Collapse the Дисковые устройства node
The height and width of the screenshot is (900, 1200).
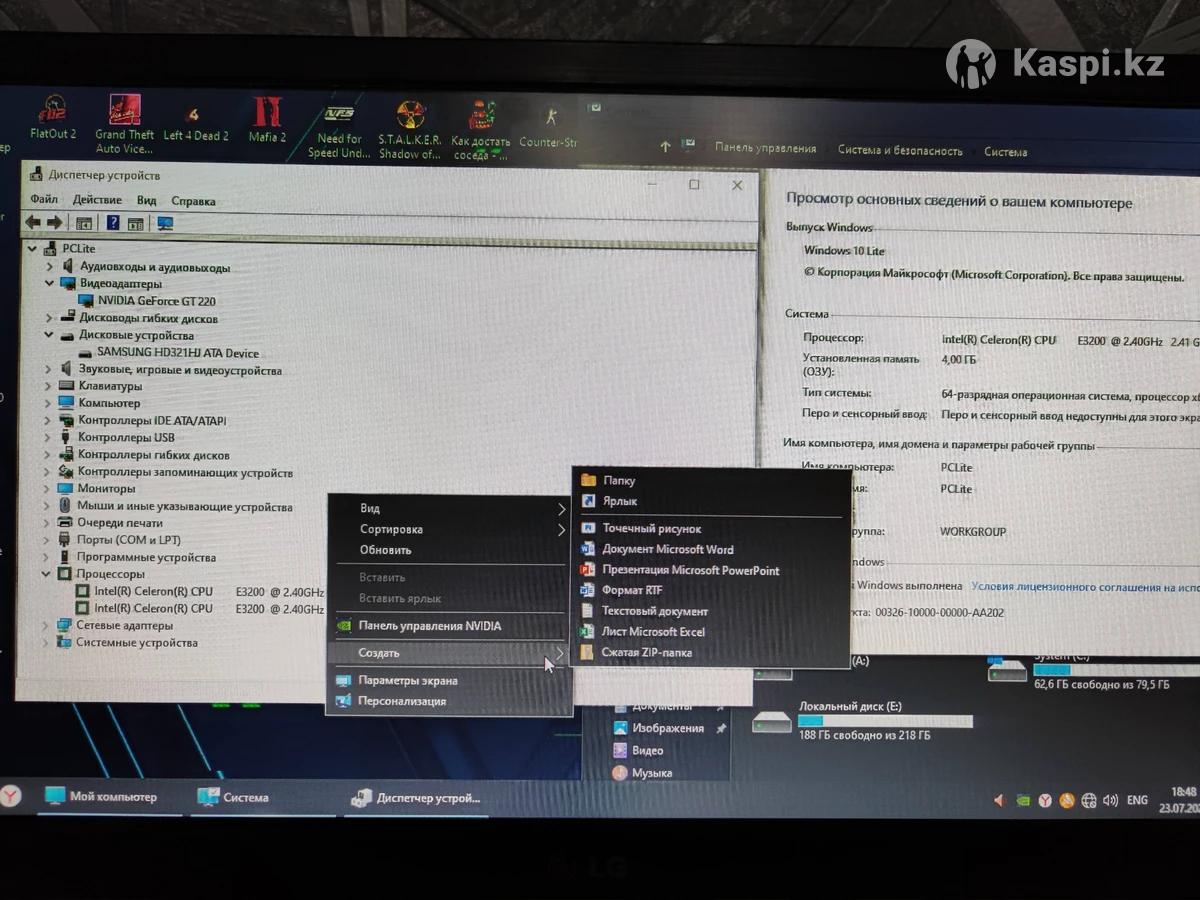tap(49, 335)
